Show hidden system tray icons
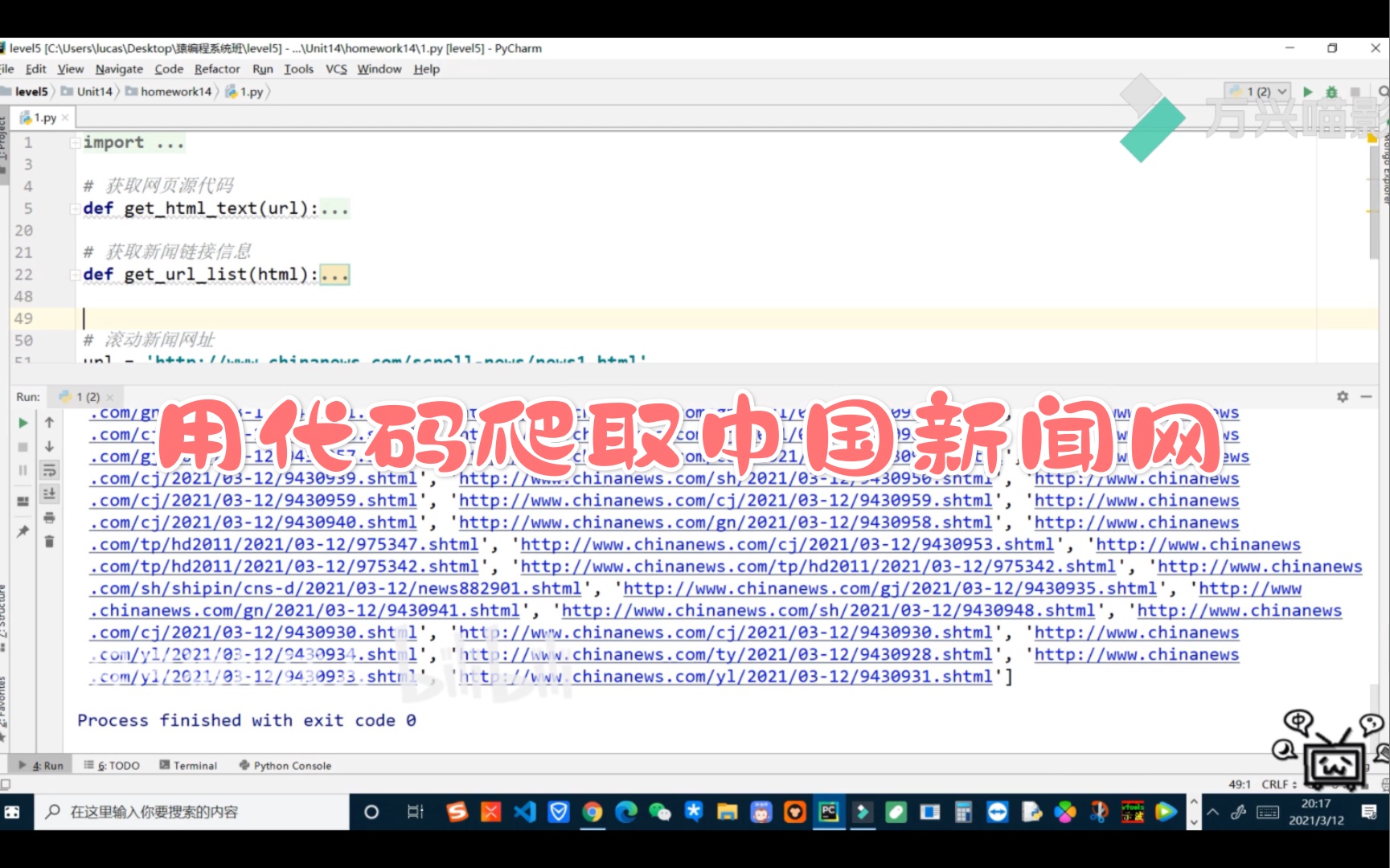This screenshot has width=1390, height=868. (x=1214, y=812)
